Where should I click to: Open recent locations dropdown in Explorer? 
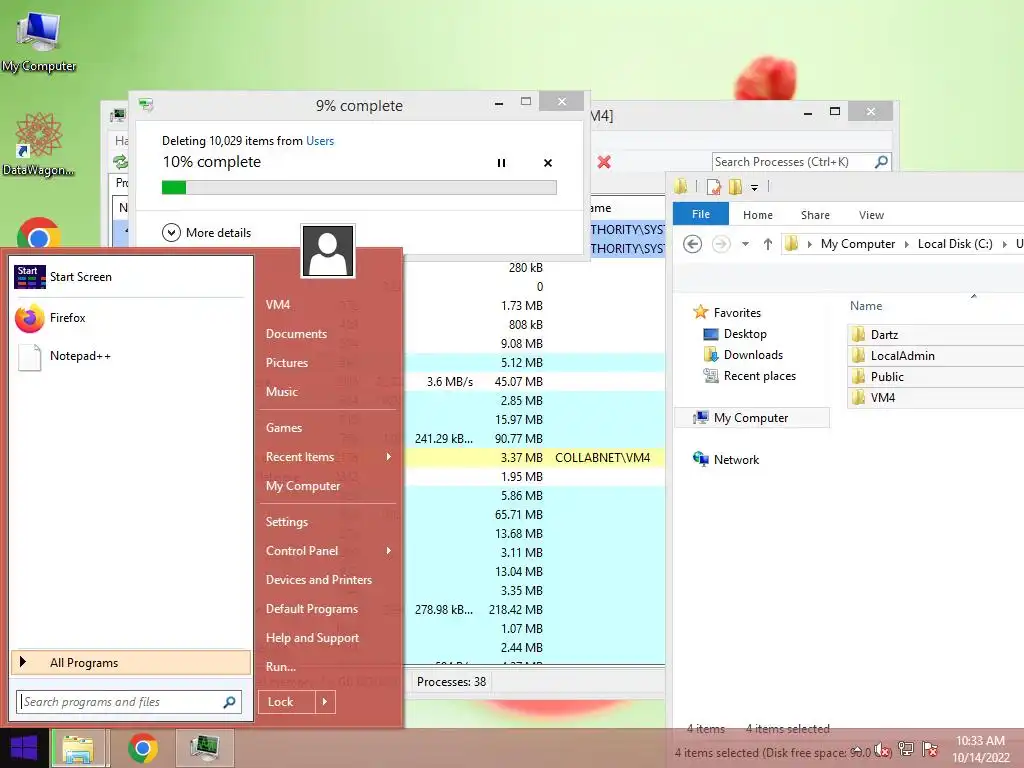745,244
